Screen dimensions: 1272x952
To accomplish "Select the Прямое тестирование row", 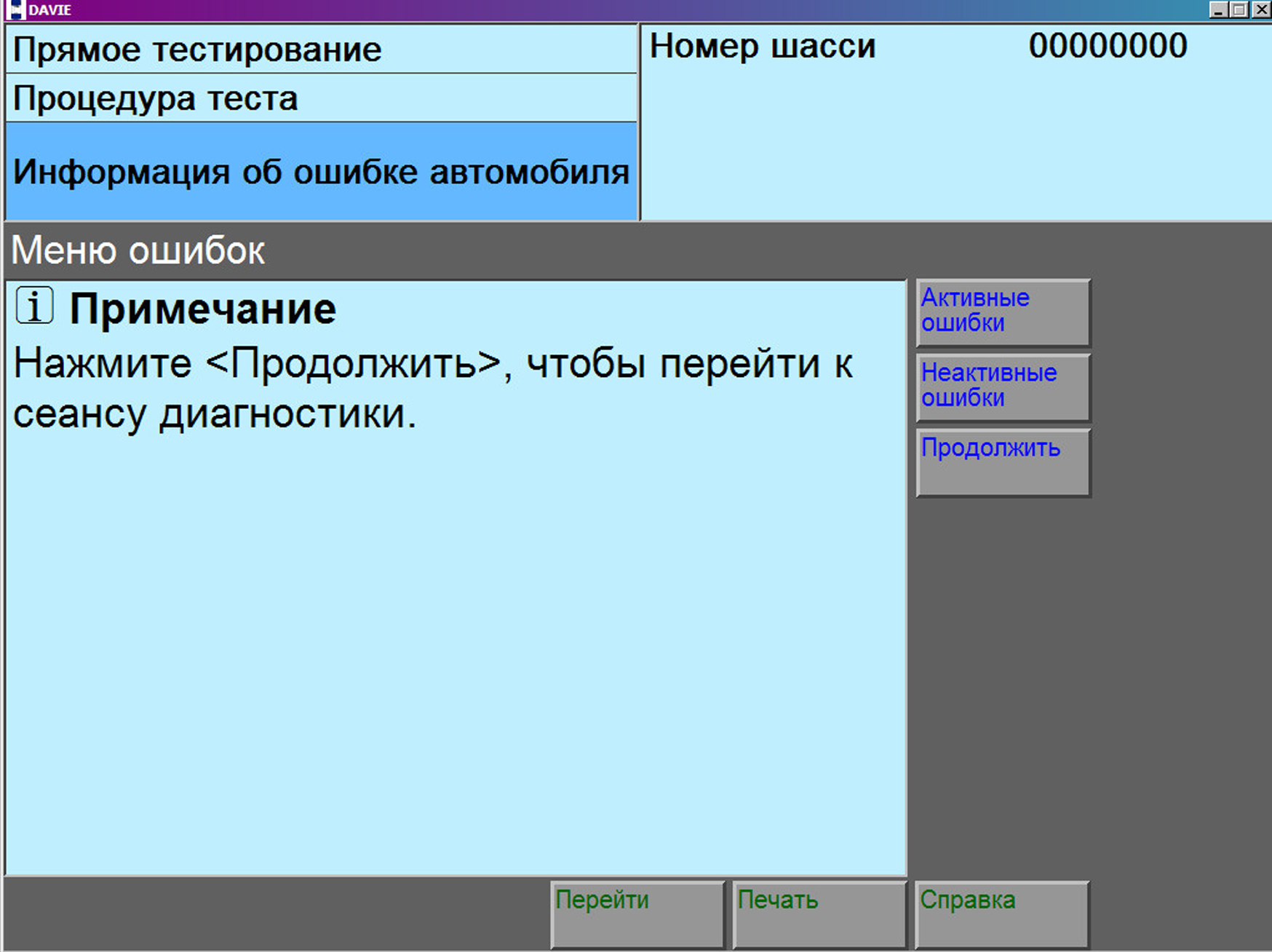I will coord(320,49).
